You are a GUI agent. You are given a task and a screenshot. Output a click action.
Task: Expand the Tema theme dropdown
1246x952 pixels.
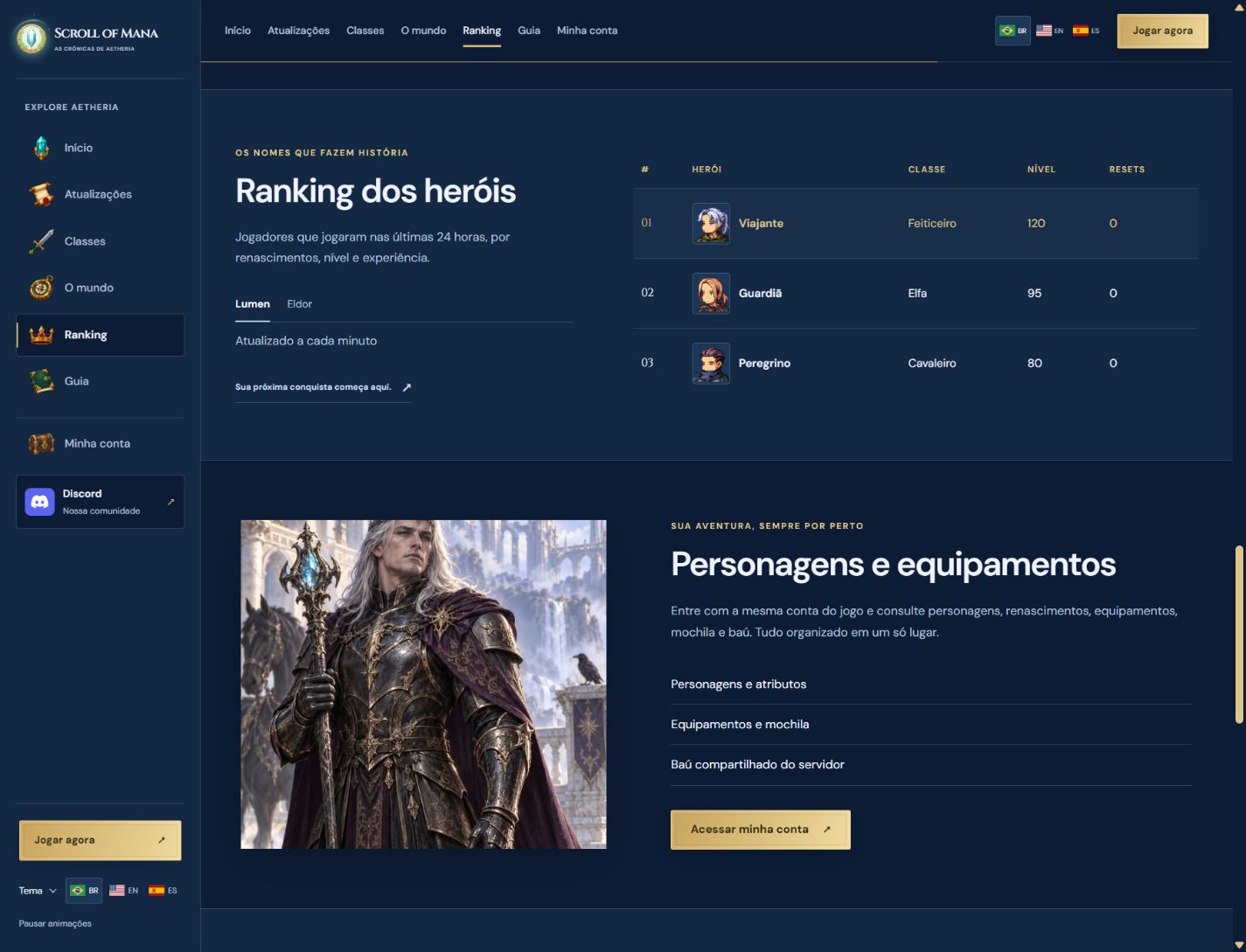pyautogui.click(x=38, y=891)
